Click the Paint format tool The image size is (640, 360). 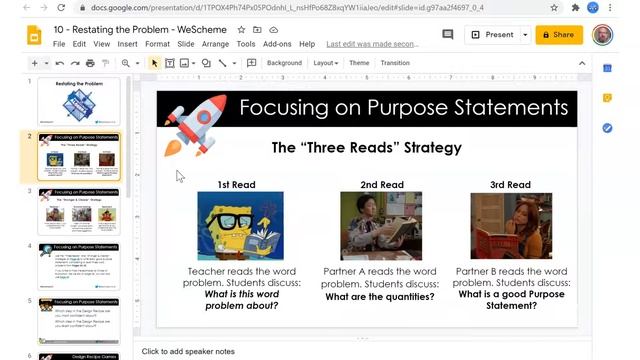coord(106,63)
